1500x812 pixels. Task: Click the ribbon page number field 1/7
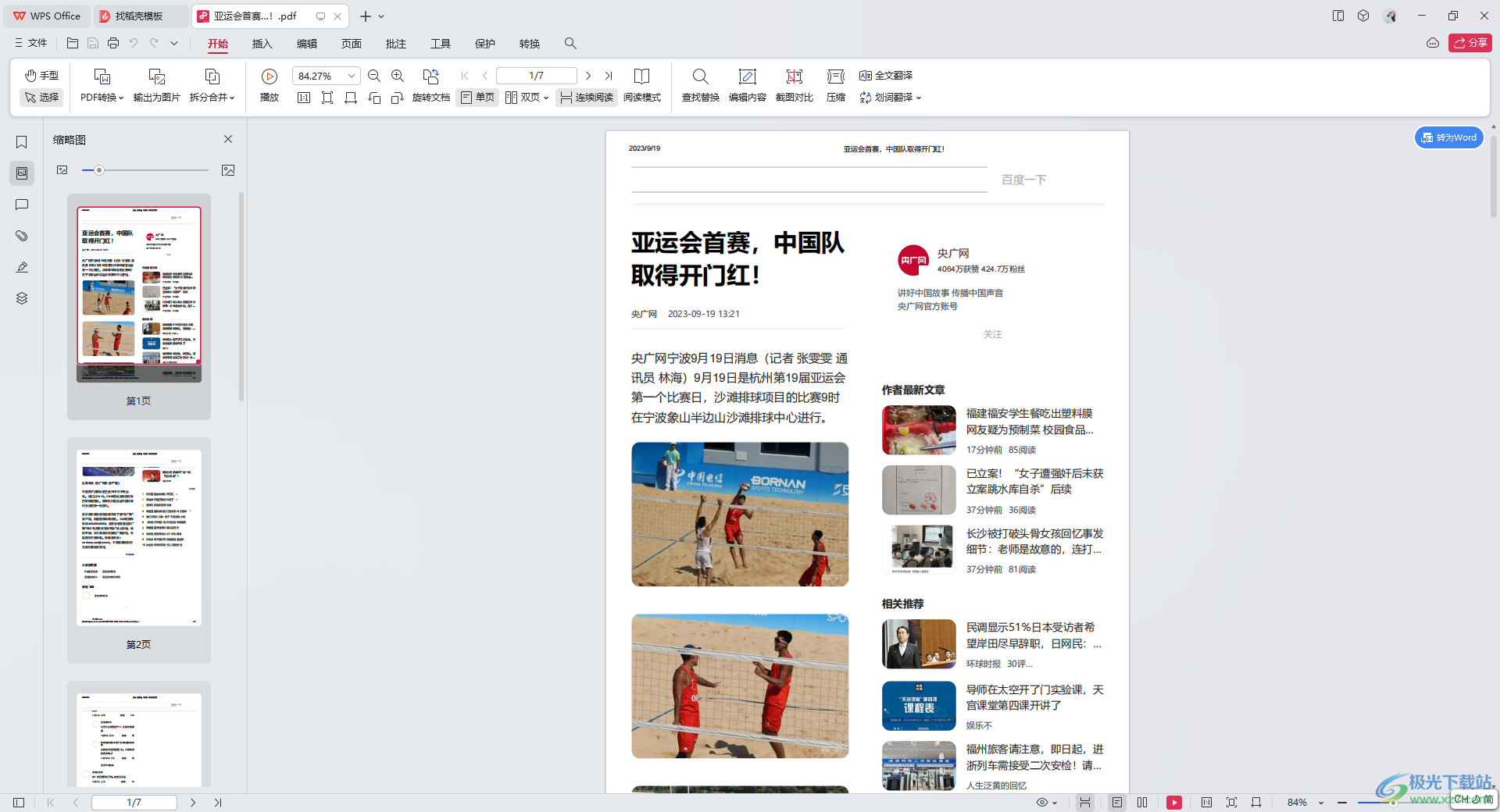536,76
